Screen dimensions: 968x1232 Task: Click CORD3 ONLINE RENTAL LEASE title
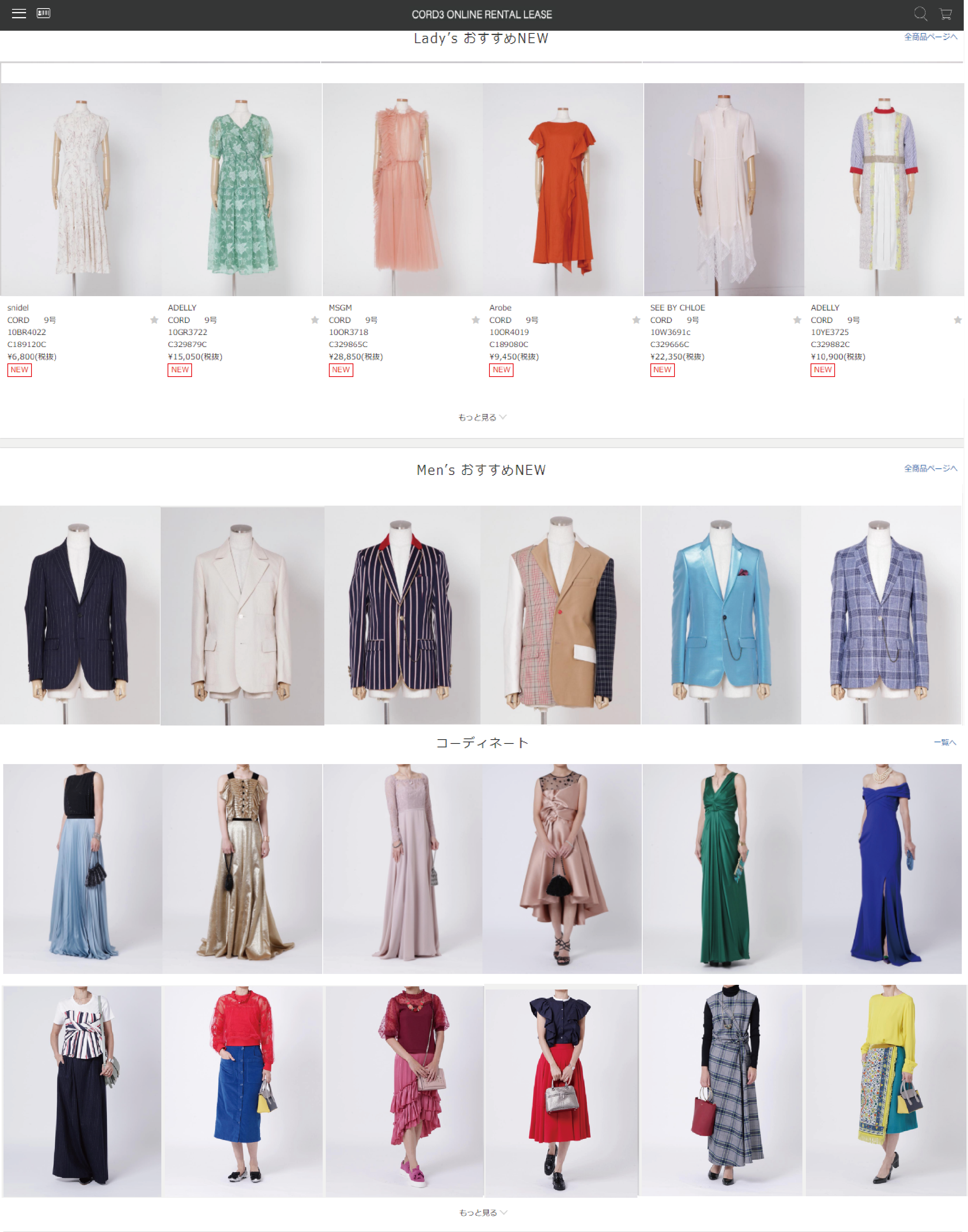(482, 15)
